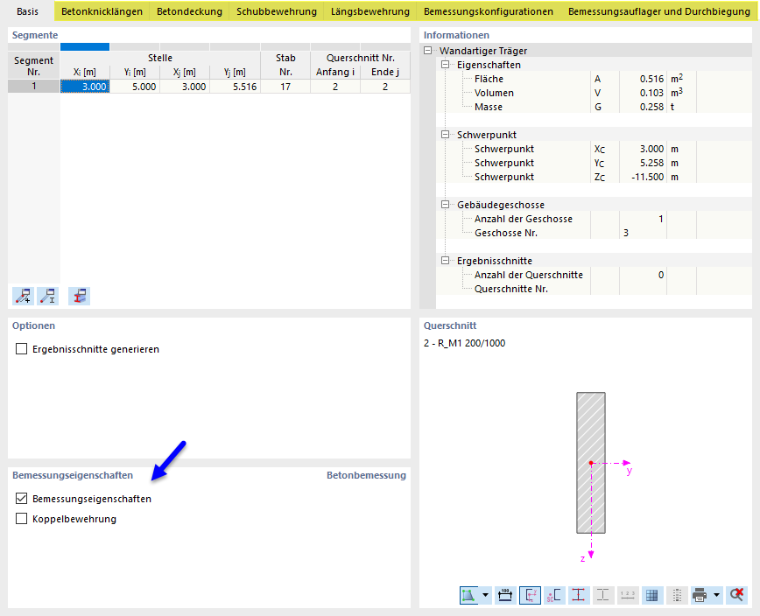
Task: Collapse the Gebäudegeschosse group
Action: pyautogui.click(x=445, y=205)
